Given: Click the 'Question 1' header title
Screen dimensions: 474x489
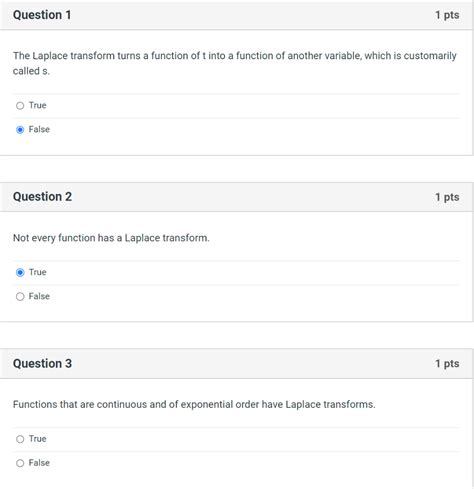Looking at the screenshot, I should 42,15.
